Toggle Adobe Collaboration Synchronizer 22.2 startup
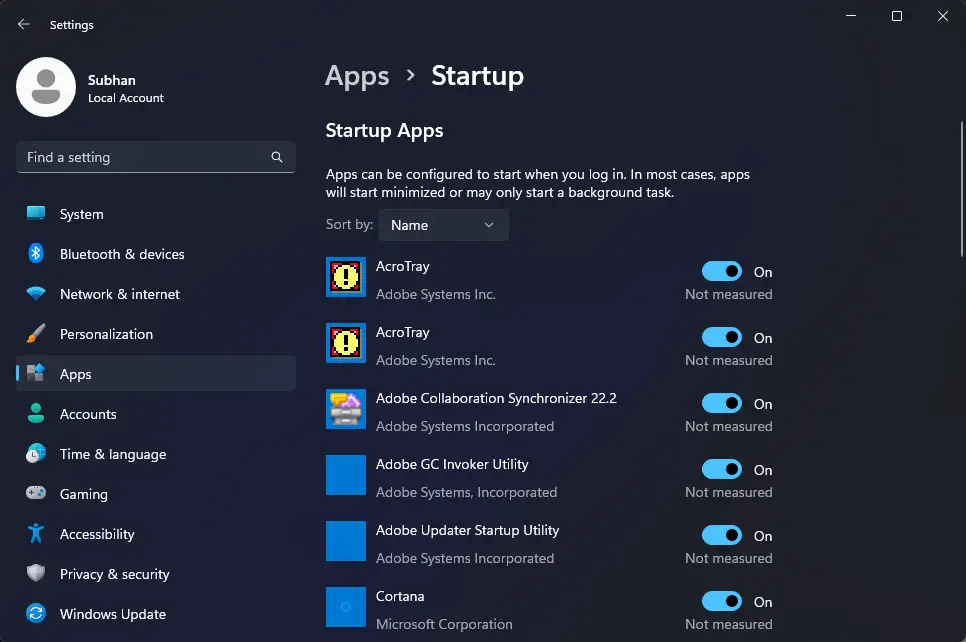 click(x=721, y=403)
